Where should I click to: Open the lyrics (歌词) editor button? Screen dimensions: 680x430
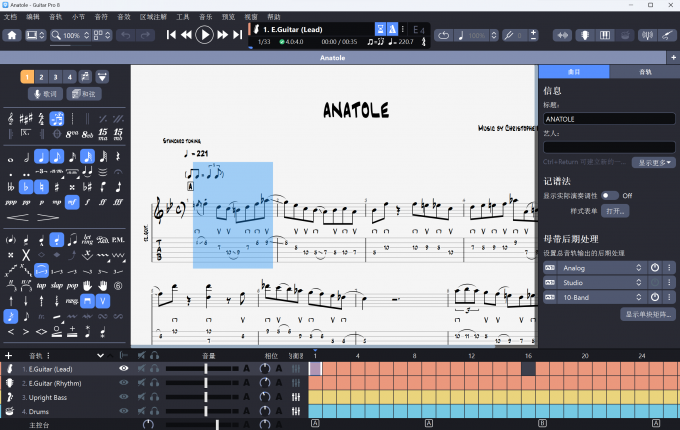pos(46,94)
